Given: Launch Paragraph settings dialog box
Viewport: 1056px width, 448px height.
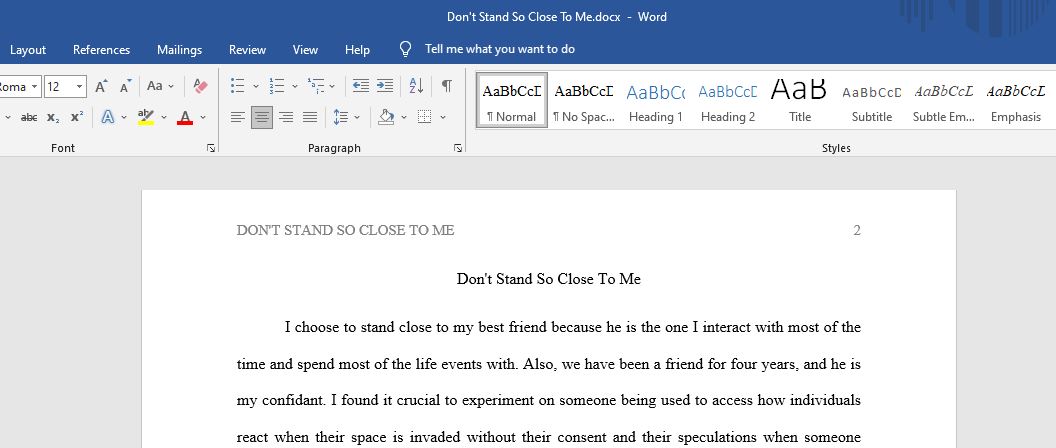Looking at the screenshot, I should (458, 148).
